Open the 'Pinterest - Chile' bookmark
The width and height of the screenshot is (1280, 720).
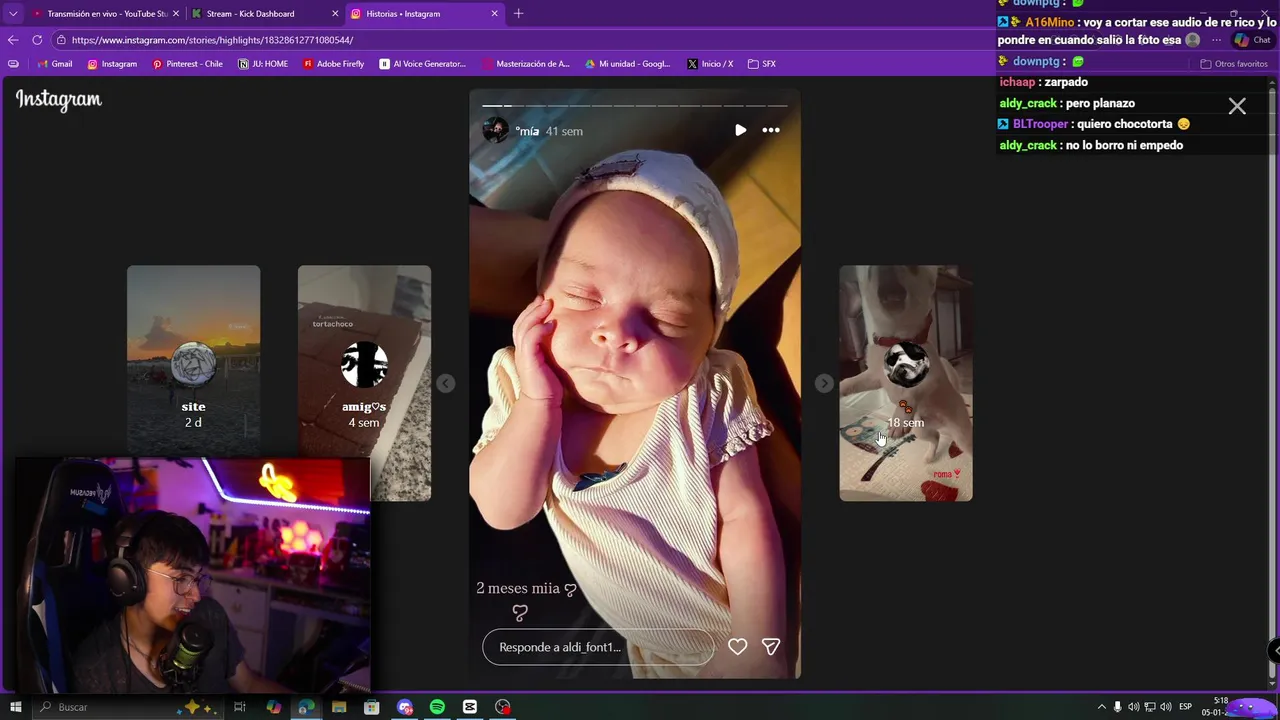pos(187,64)
